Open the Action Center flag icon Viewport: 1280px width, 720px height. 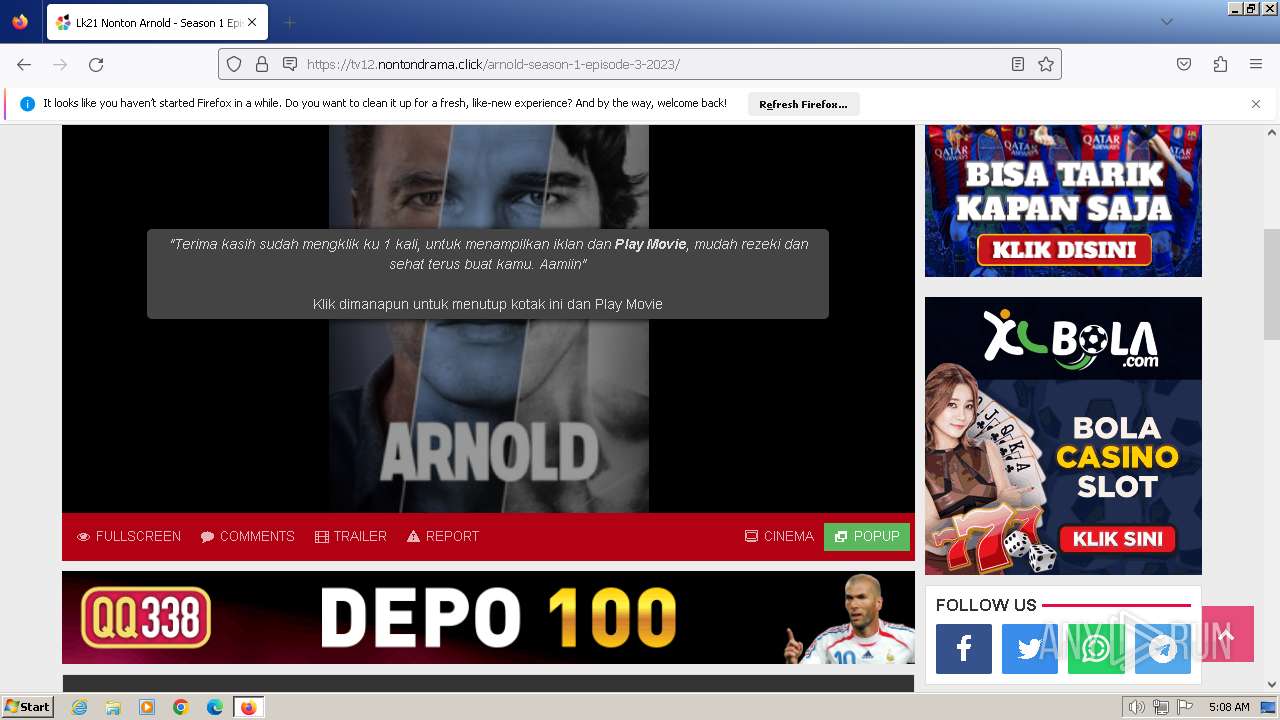(x=1185, y=707)
